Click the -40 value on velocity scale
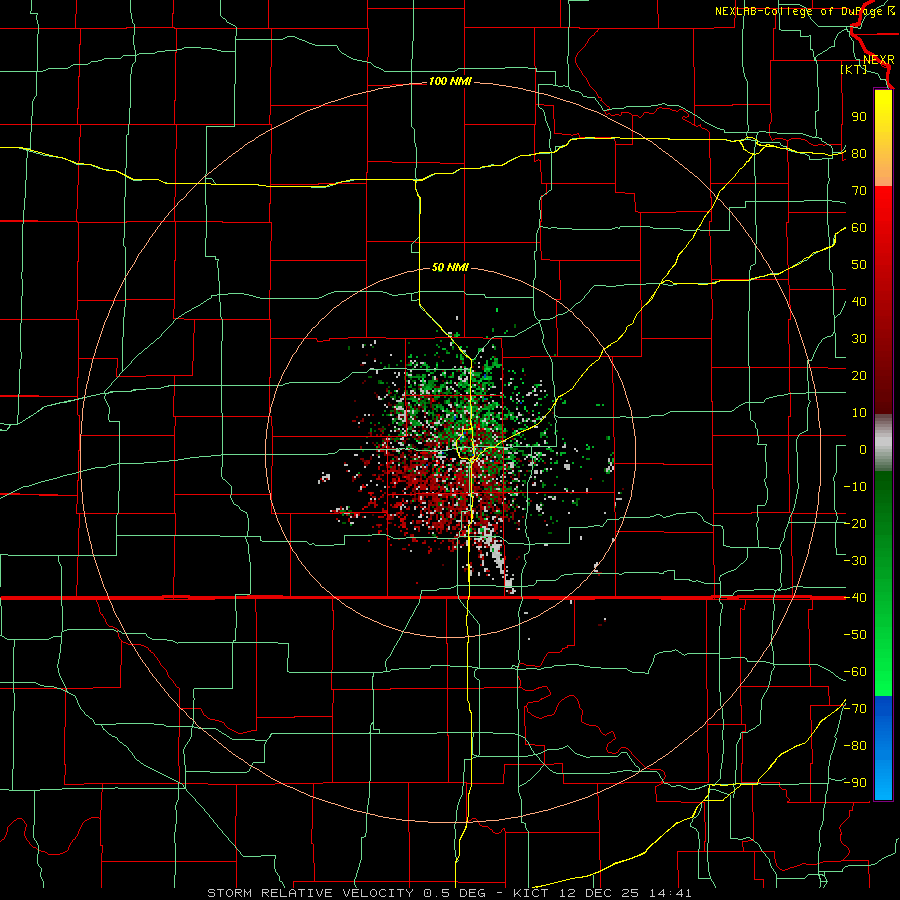900x900 pixels. tap(855, 598)
